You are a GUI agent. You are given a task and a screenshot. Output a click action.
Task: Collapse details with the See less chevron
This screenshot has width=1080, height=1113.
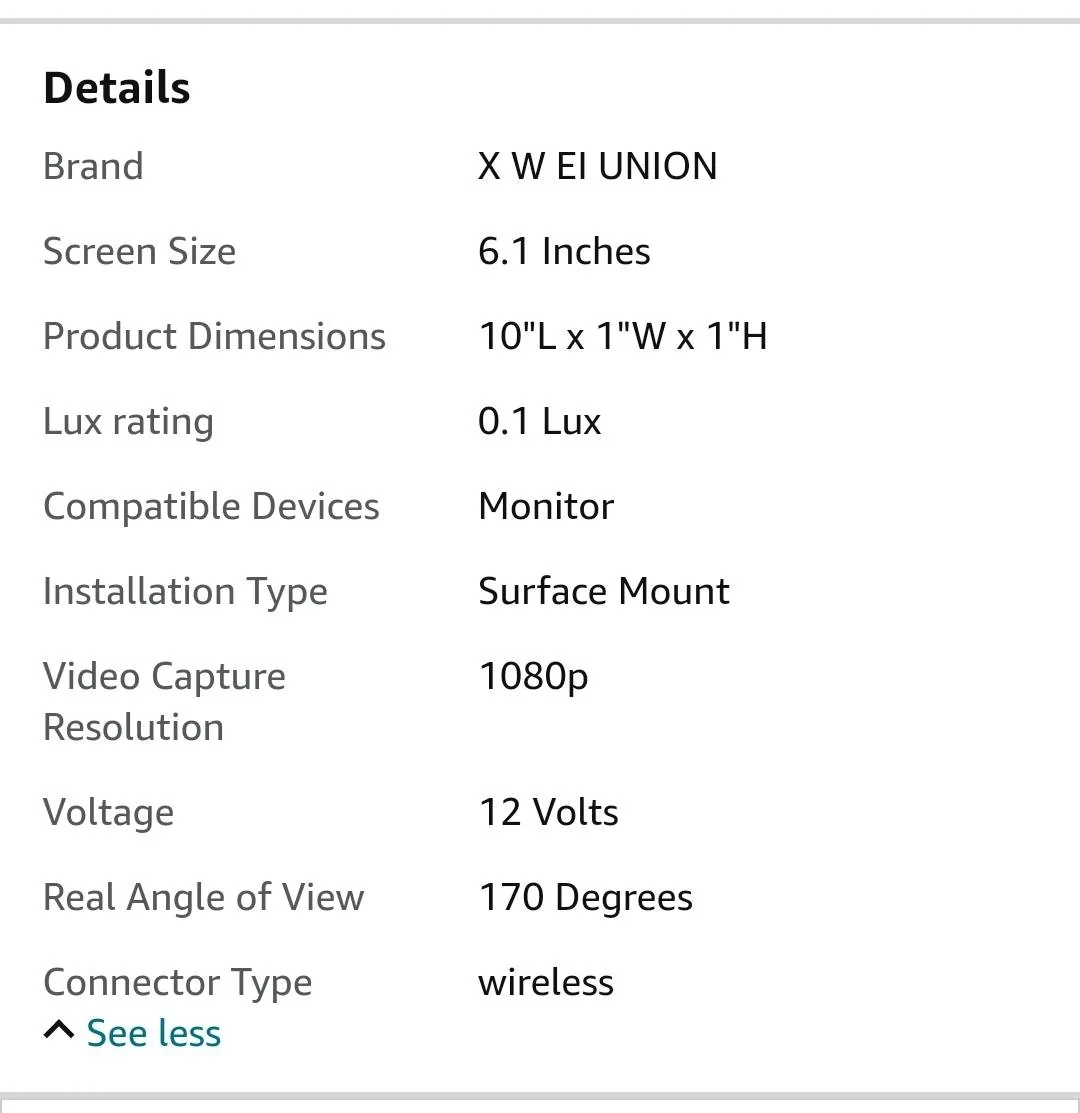pyautogui.click(x=59, y=1030)
